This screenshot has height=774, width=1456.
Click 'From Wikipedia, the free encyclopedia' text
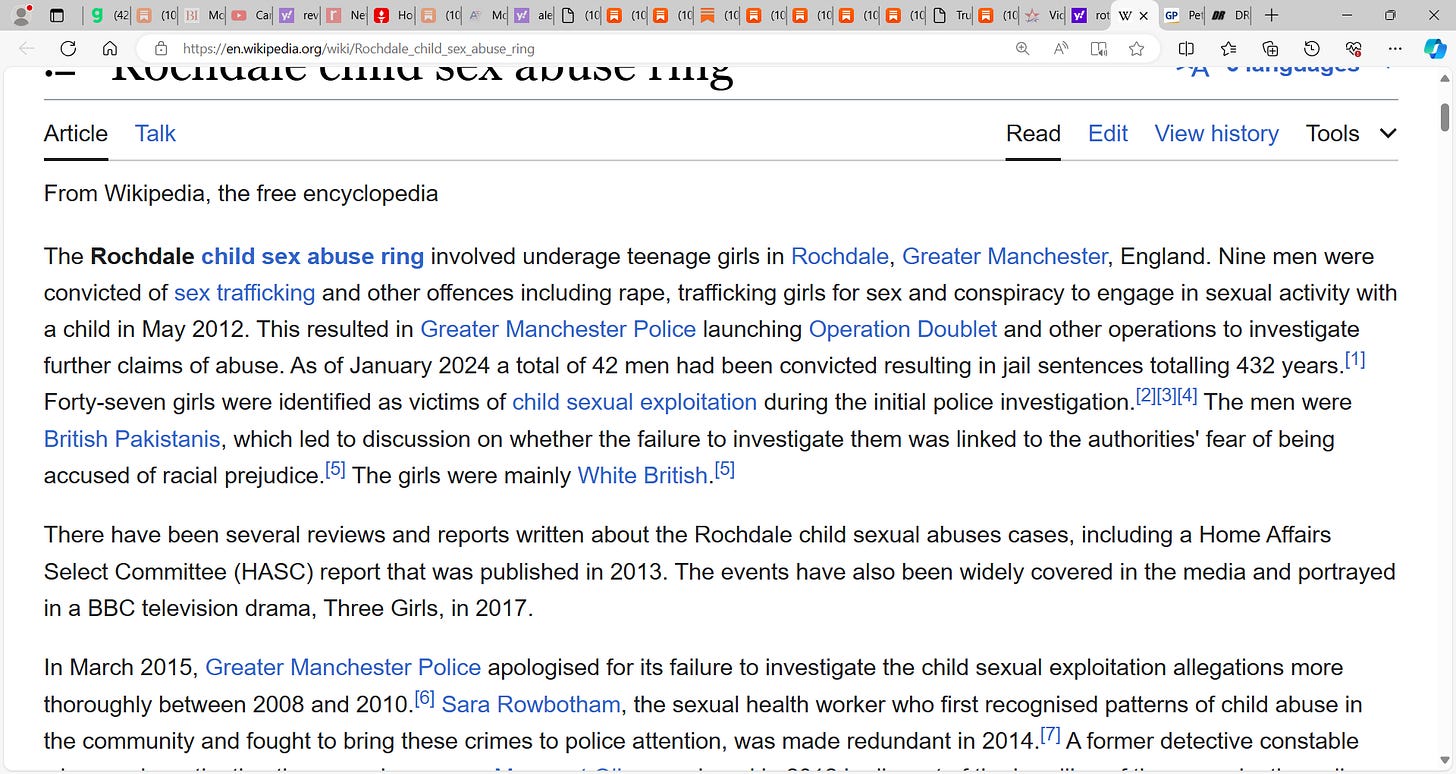click(x=241, y=193)
